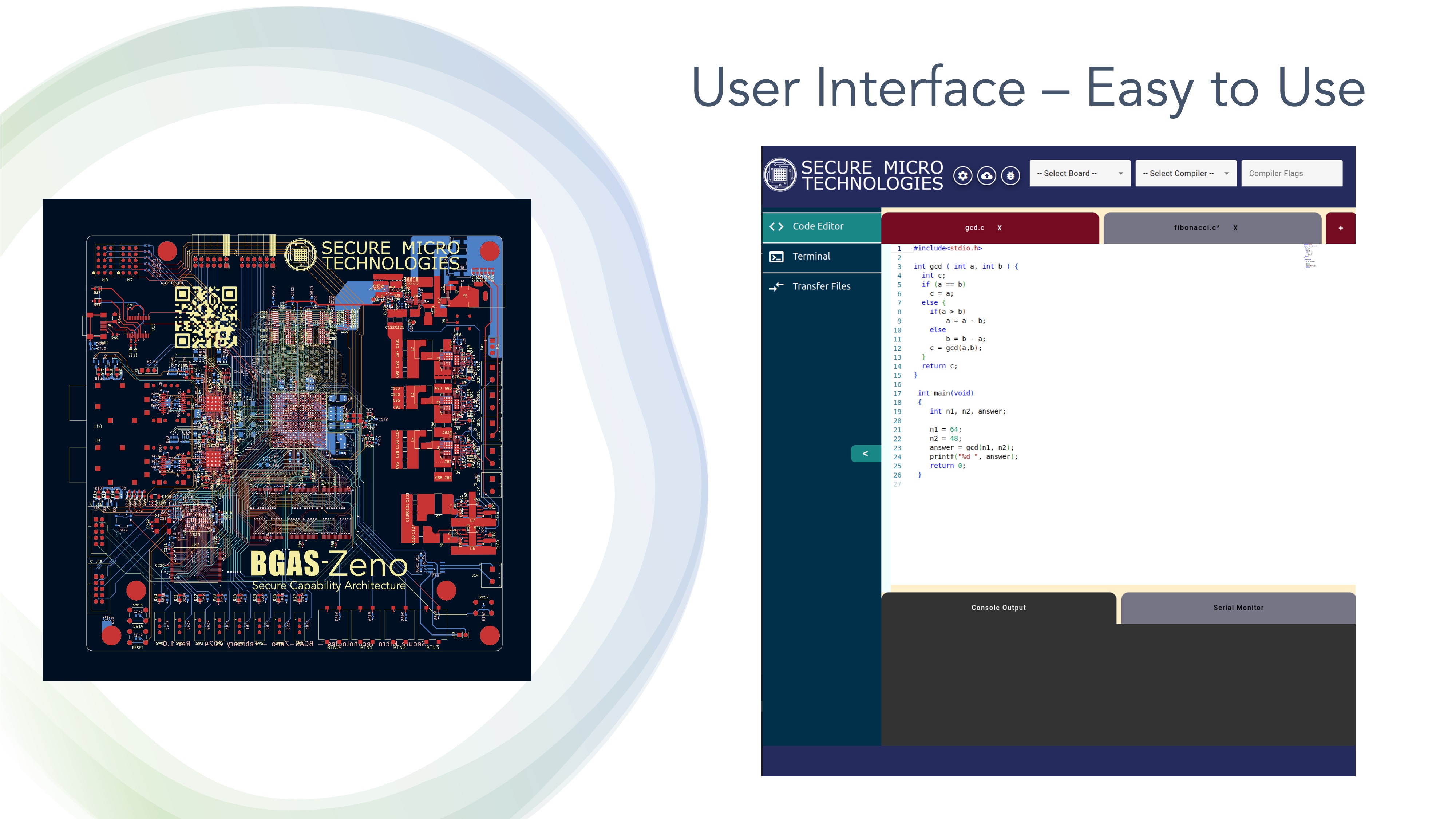Click the Code Editor angle-brackets icon
Viewport: 1456px width, 819px height.
pos(777,227)
